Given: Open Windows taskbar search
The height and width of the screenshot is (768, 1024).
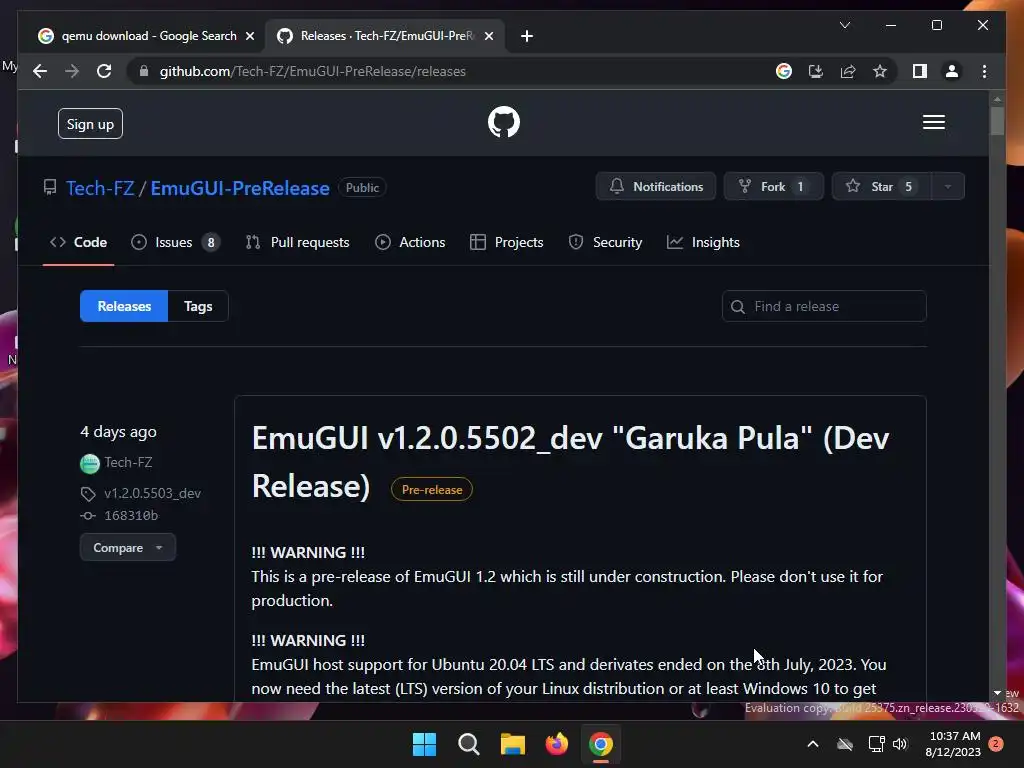Looking at the screenshot, I should tap(468, 744).
